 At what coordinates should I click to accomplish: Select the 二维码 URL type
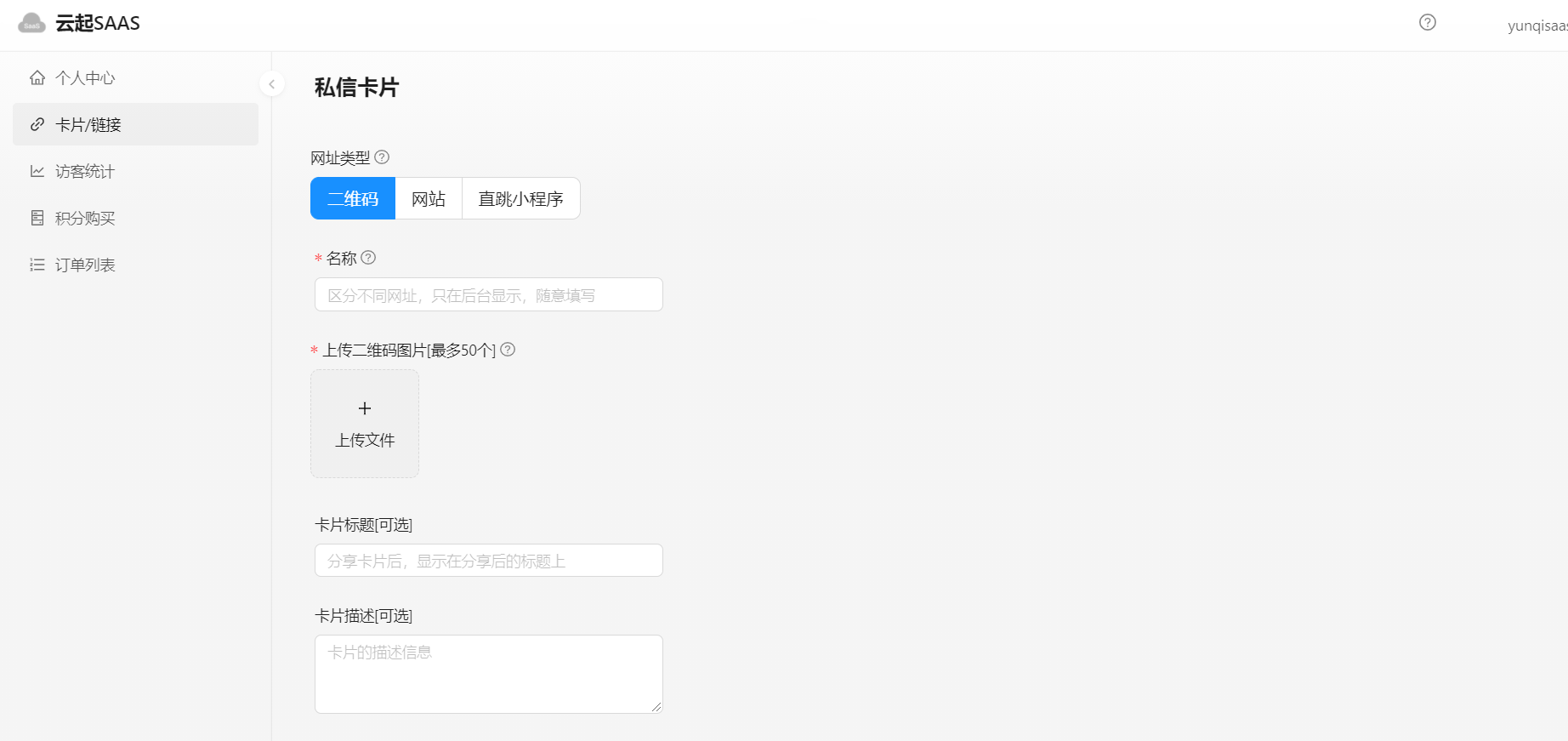click(353, 198)
